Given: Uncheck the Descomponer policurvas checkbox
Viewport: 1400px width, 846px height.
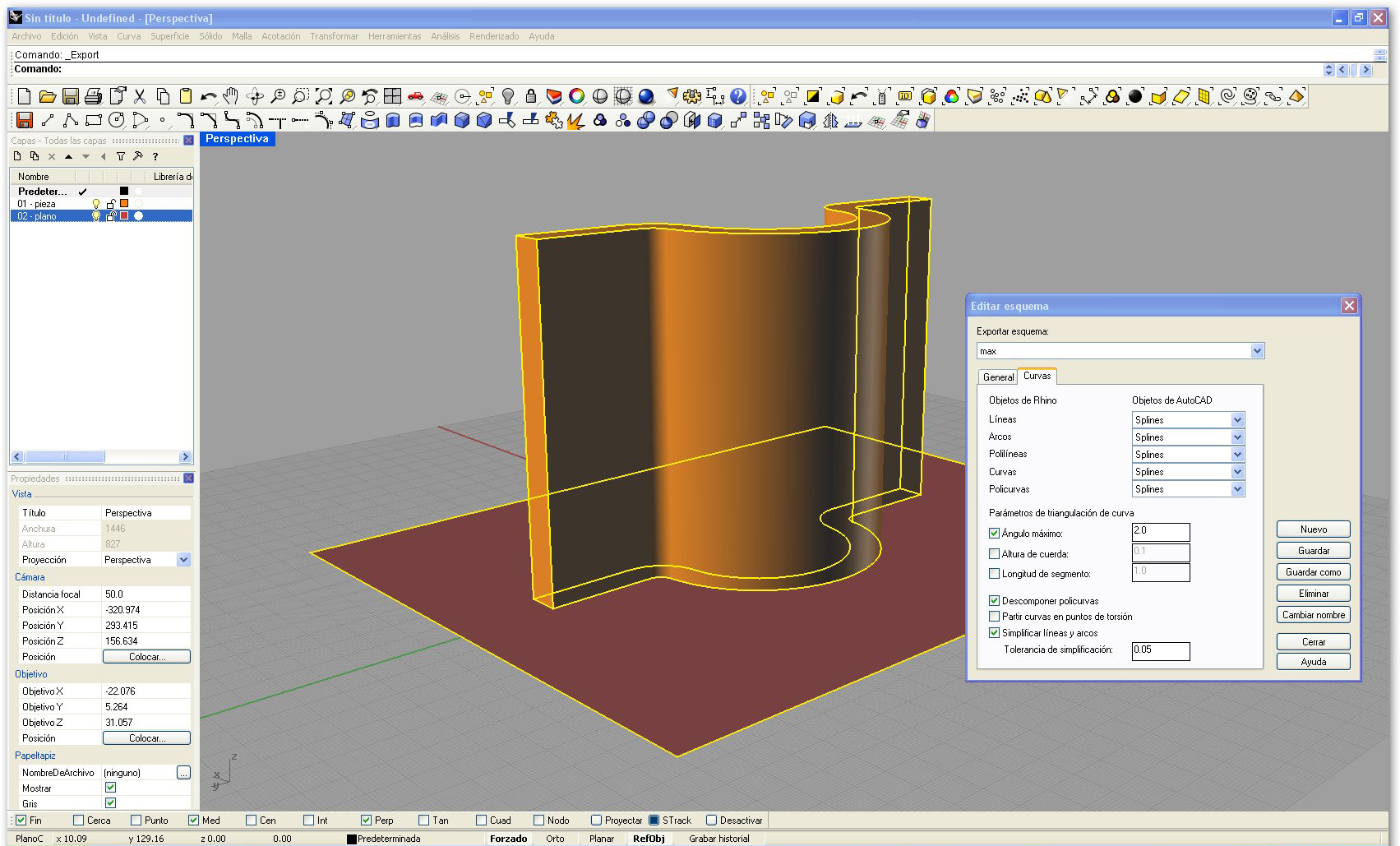Looking at the screenshot, I should [995, 601].
